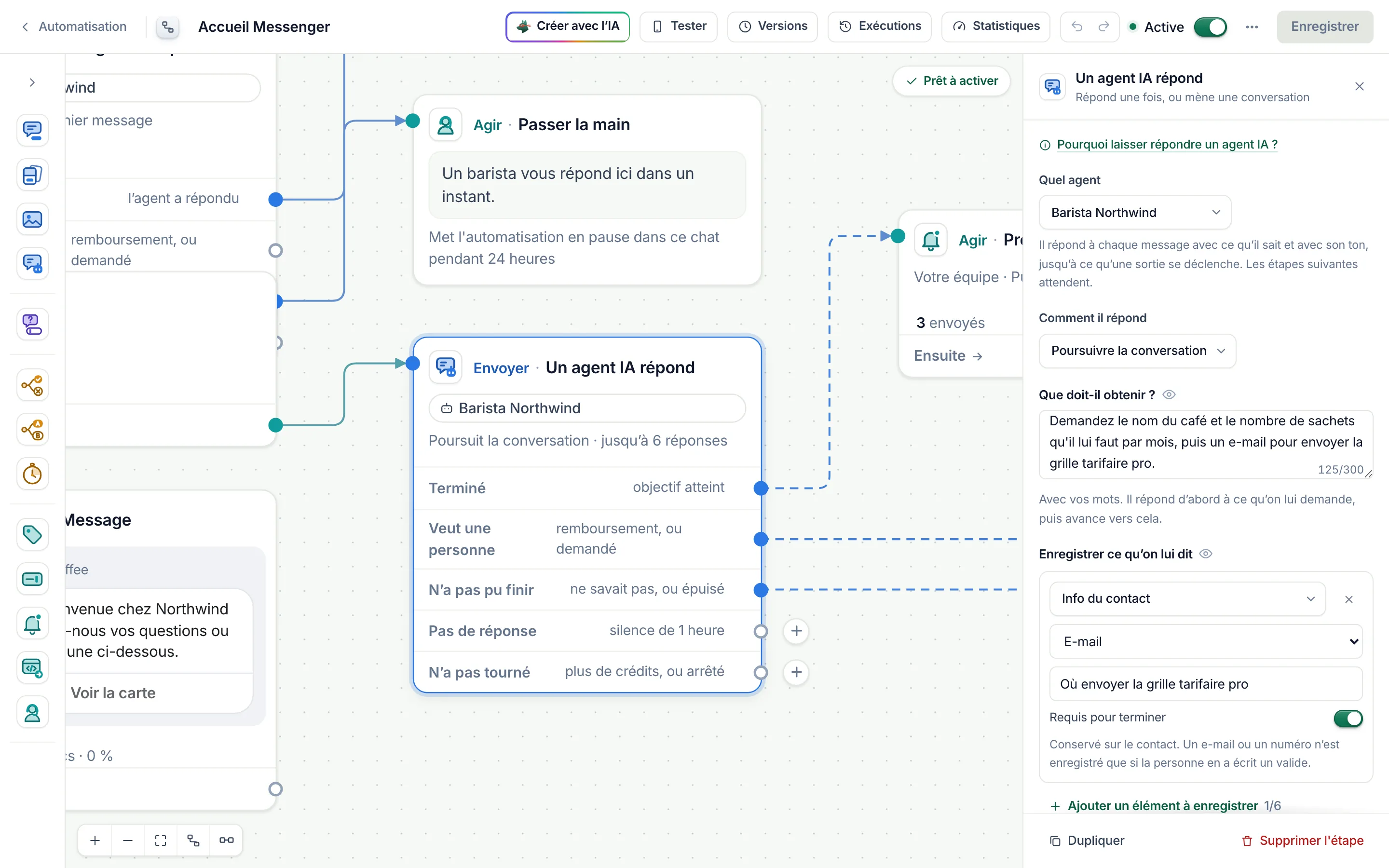The width and height of the screenshot is (1389, 868).
Task: Click Créer avec l'IA button
Action: [x=568, y=27]
